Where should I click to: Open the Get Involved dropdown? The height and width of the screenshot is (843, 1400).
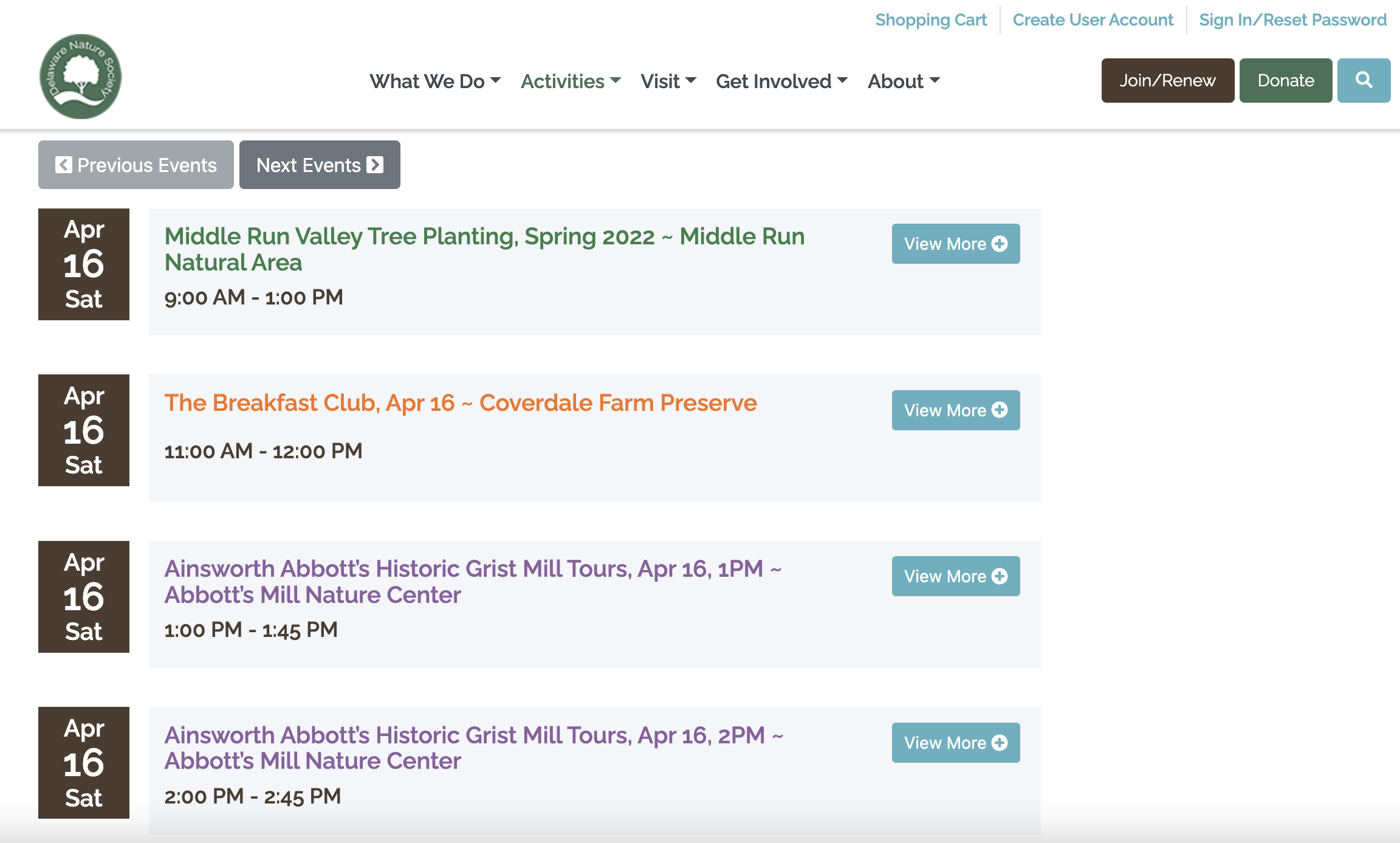click(x=781, y=81)
